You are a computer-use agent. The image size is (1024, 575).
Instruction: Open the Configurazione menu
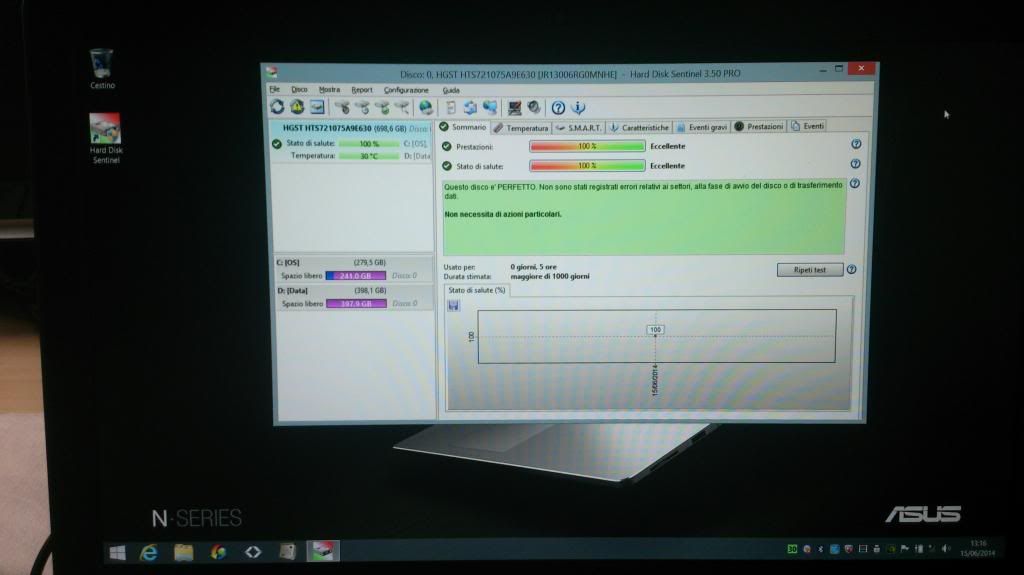[x=406, y=90]
